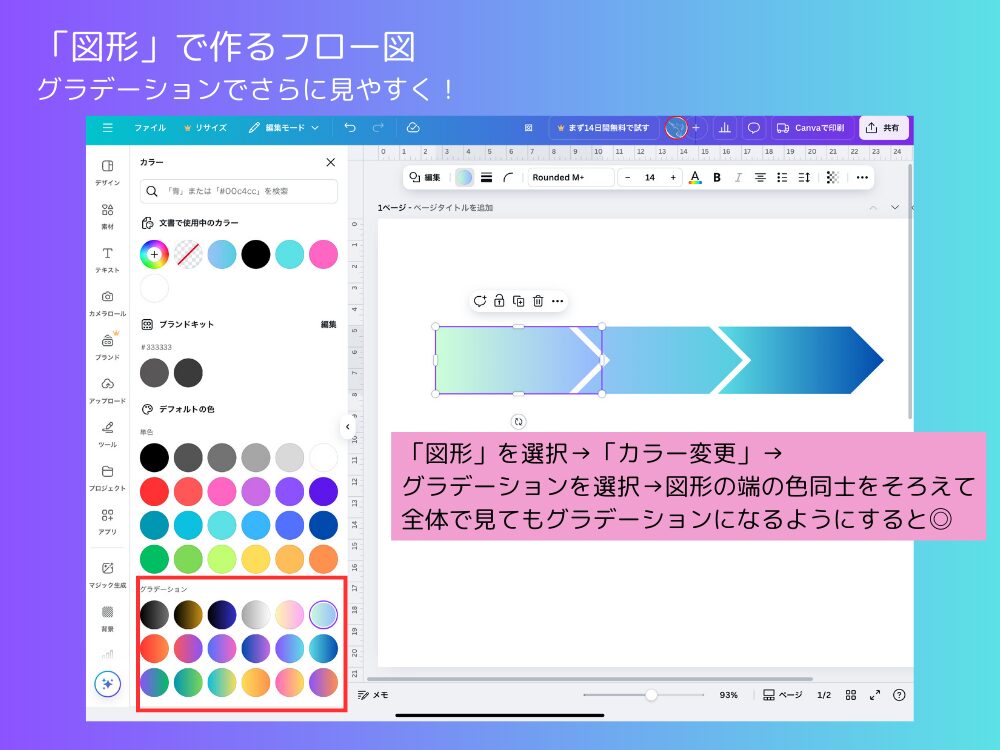Click the rainbow text color icon
The height and width of the screenshot is (750, 1000).
click(696, 177)
